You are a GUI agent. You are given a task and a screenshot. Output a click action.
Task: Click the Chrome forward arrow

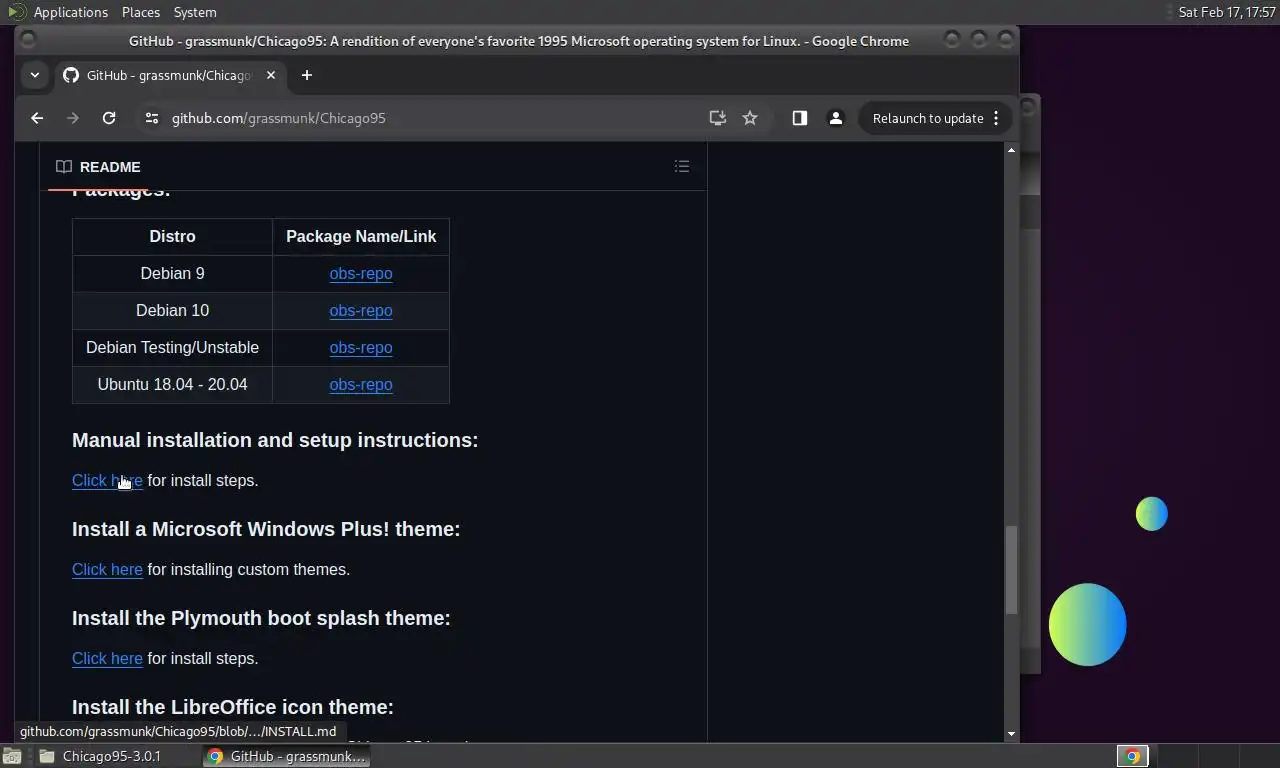[x=72, y=118]
